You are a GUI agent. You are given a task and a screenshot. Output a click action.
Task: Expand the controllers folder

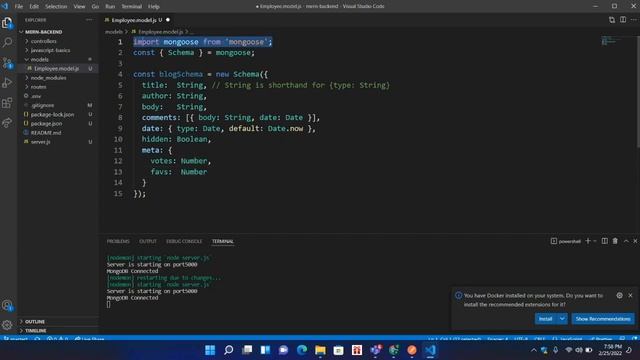pos(43,41)
